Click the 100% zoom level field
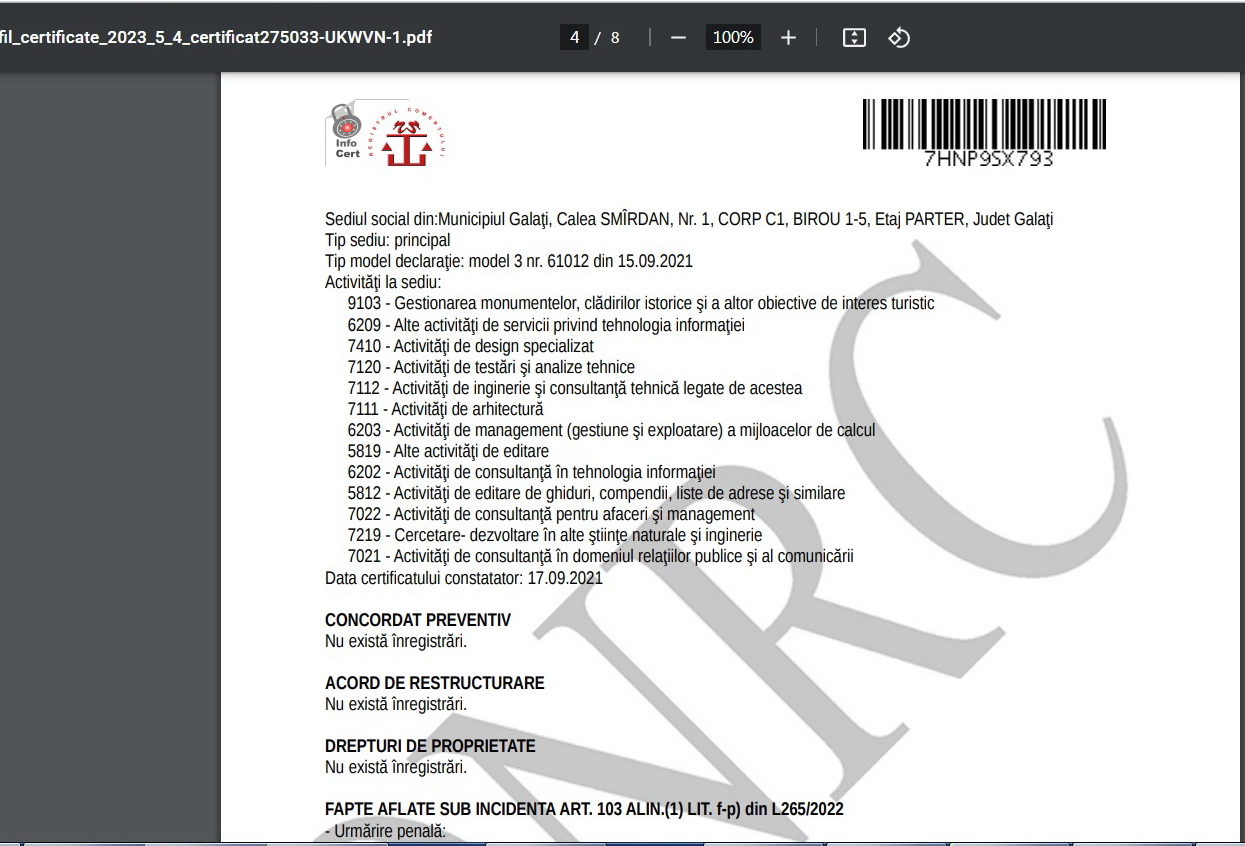 pos(733,38)
